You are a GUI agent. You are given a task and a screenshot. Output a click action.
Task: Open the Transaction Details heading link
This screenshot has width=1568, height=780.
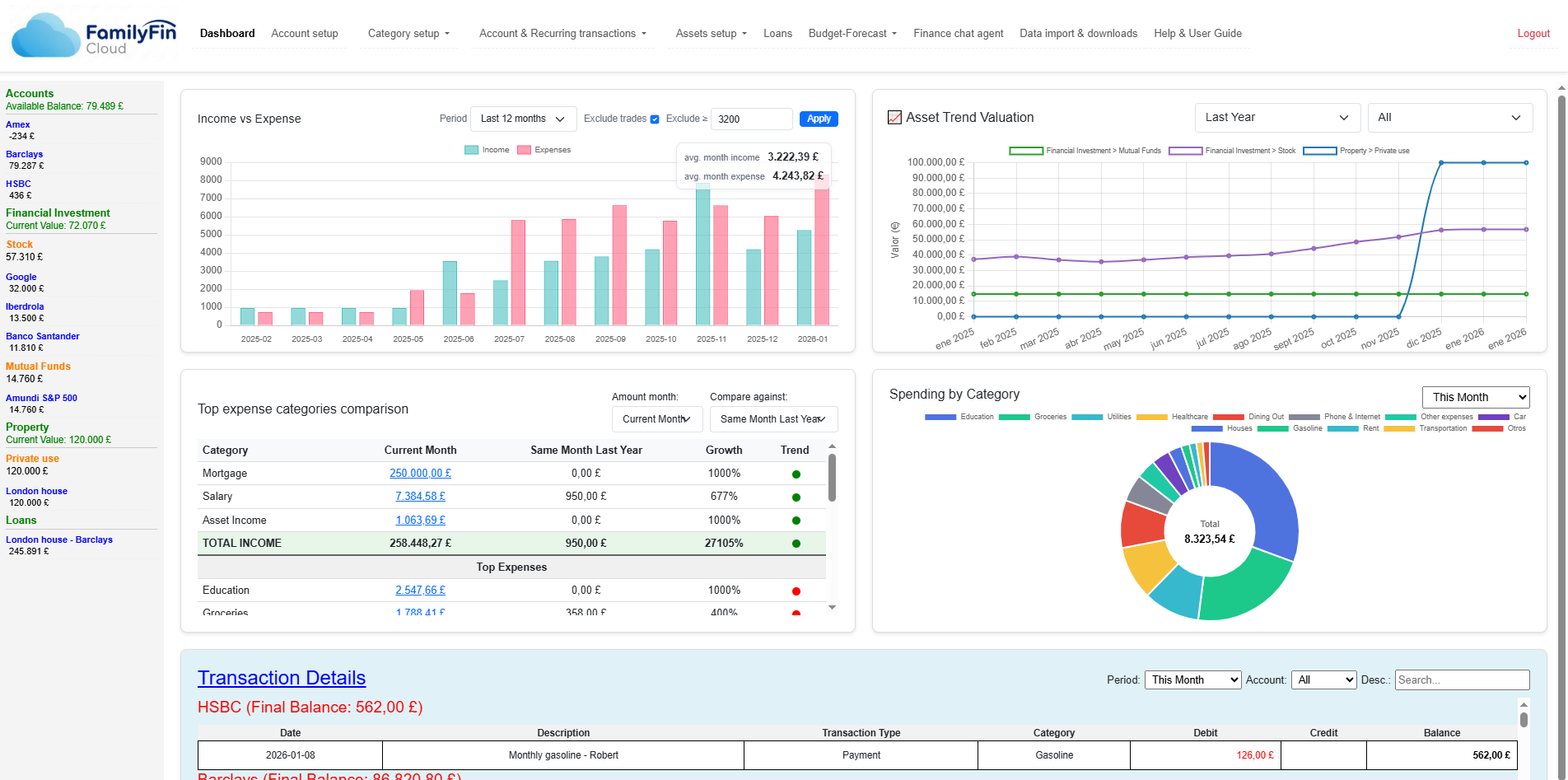pos(282,678)
